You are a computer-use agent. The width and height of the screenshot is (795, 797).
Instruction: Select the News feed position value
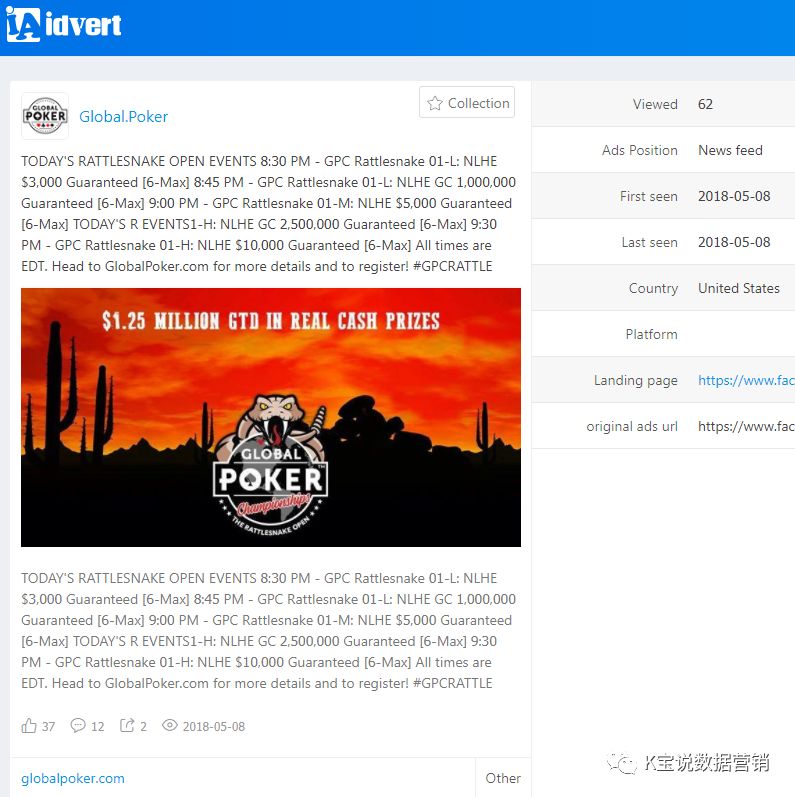pyautogui.click(x=730, y=150)
